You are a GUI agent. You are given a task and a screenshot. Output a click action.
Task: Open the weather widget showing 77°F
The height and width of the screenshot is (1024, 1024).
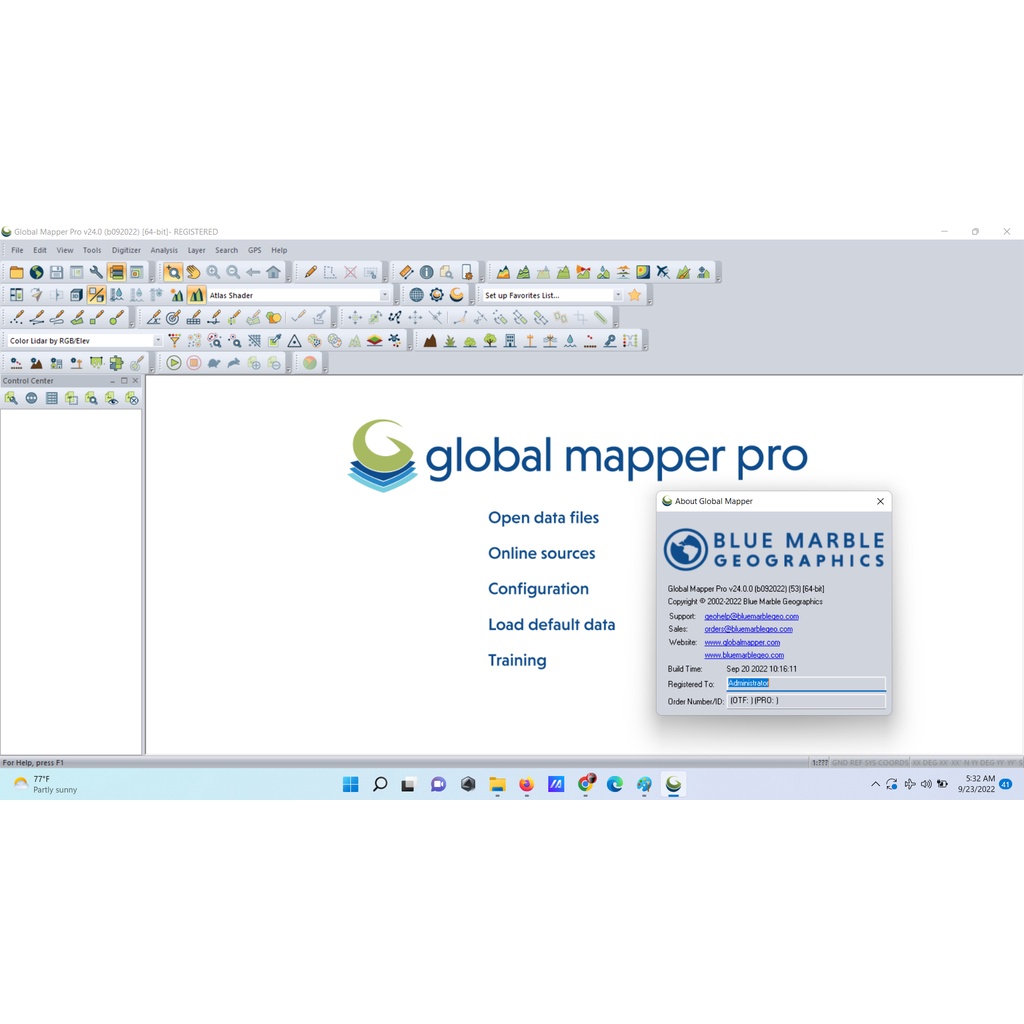point(46,784)
